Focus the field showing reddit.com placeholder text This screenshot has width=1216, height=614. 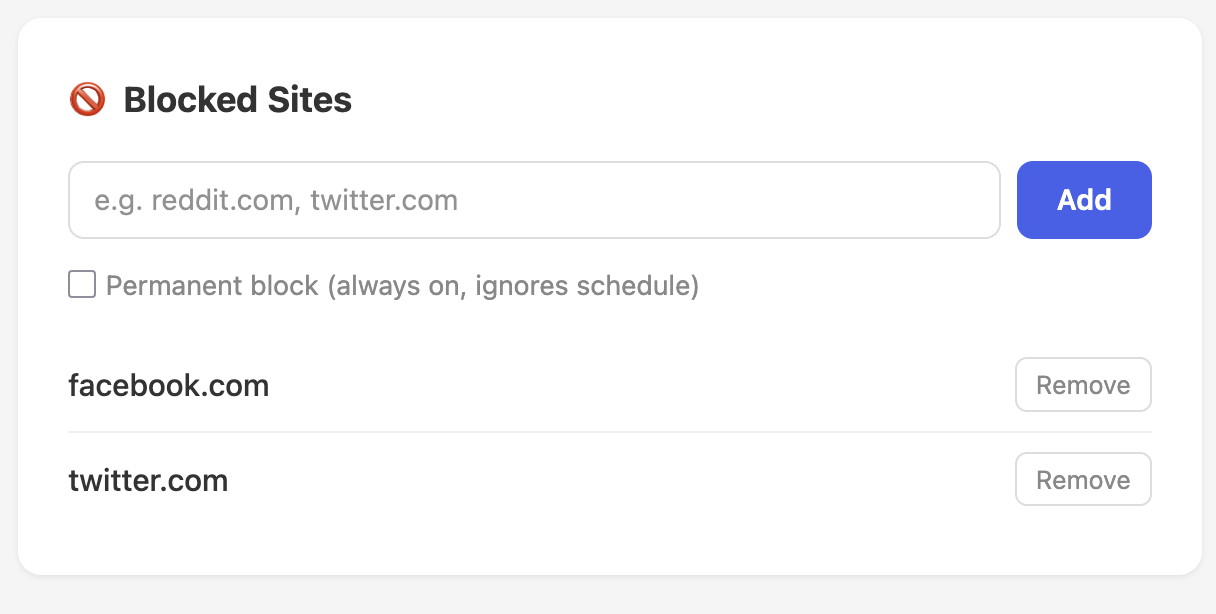(x=534, y=200)
